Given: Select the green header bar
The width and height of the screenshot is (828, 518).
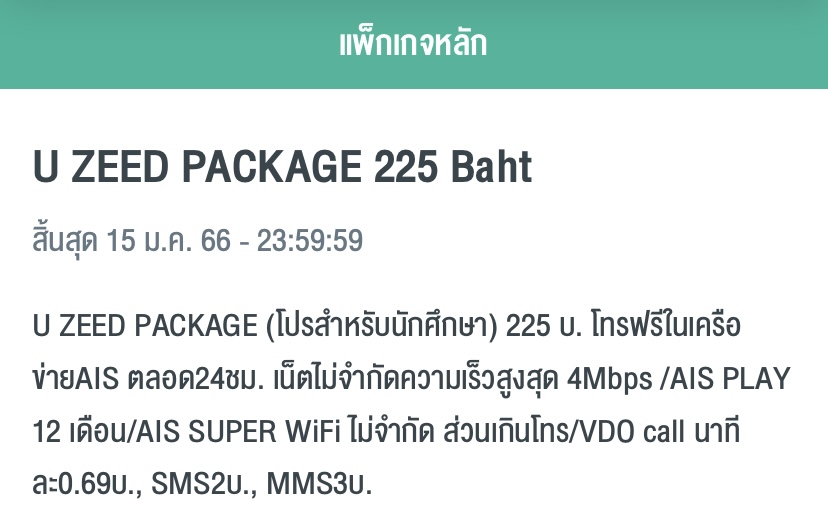Looking at the screenshot, I should coord(414,44).
